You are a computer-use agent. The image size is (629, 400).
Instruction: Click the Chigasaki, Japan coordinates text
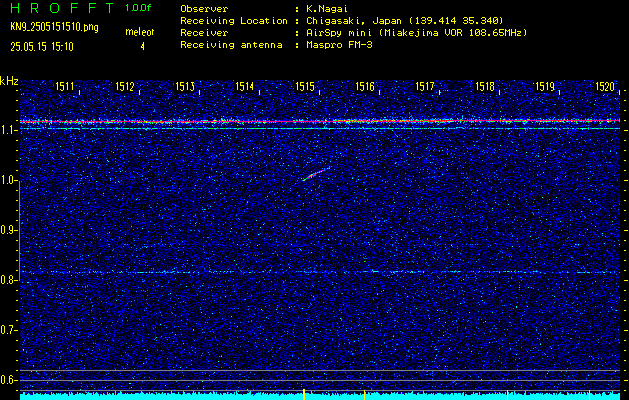coord(405,21)
